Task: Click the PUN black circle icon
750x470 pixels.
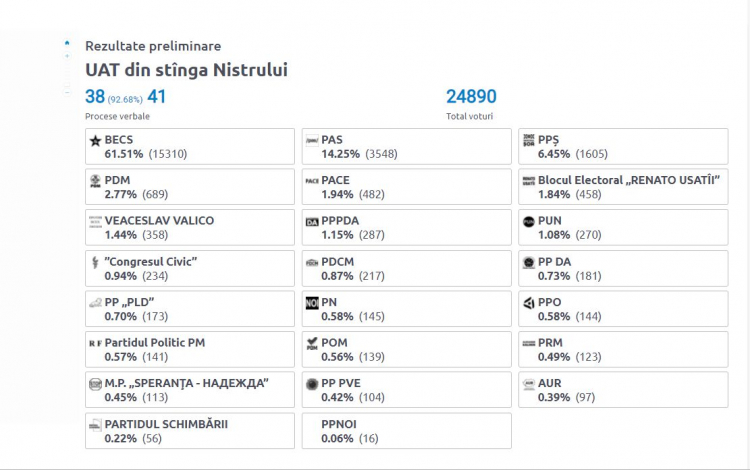Action: click(x=529, y=222)
